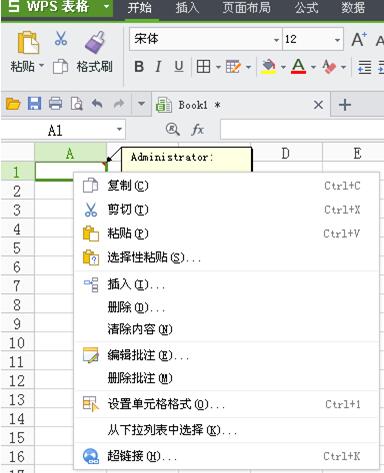
Task: Open the fill color dropdown arrow
Action: tap(283, 67)
